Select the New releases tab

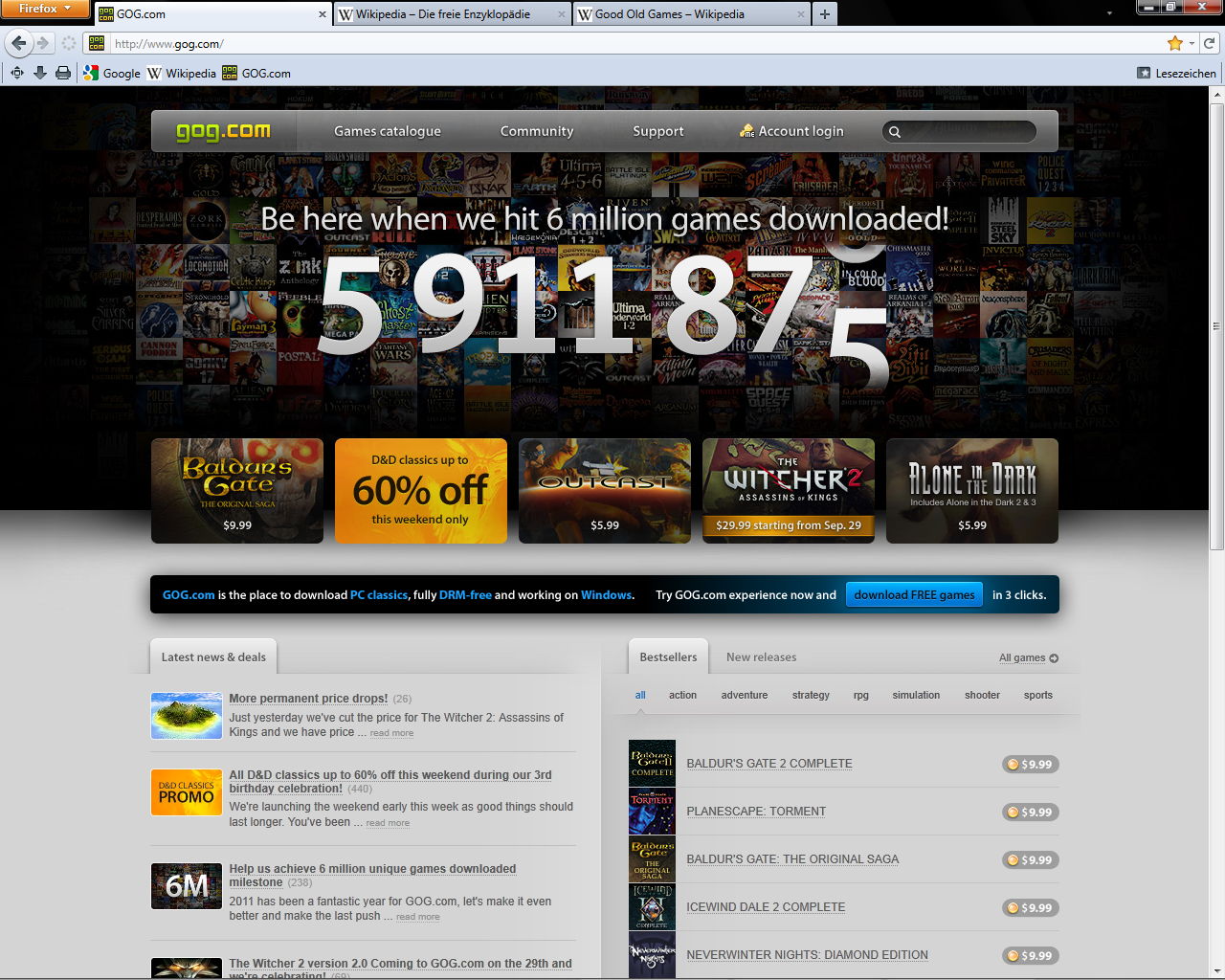tap(761, 657)
